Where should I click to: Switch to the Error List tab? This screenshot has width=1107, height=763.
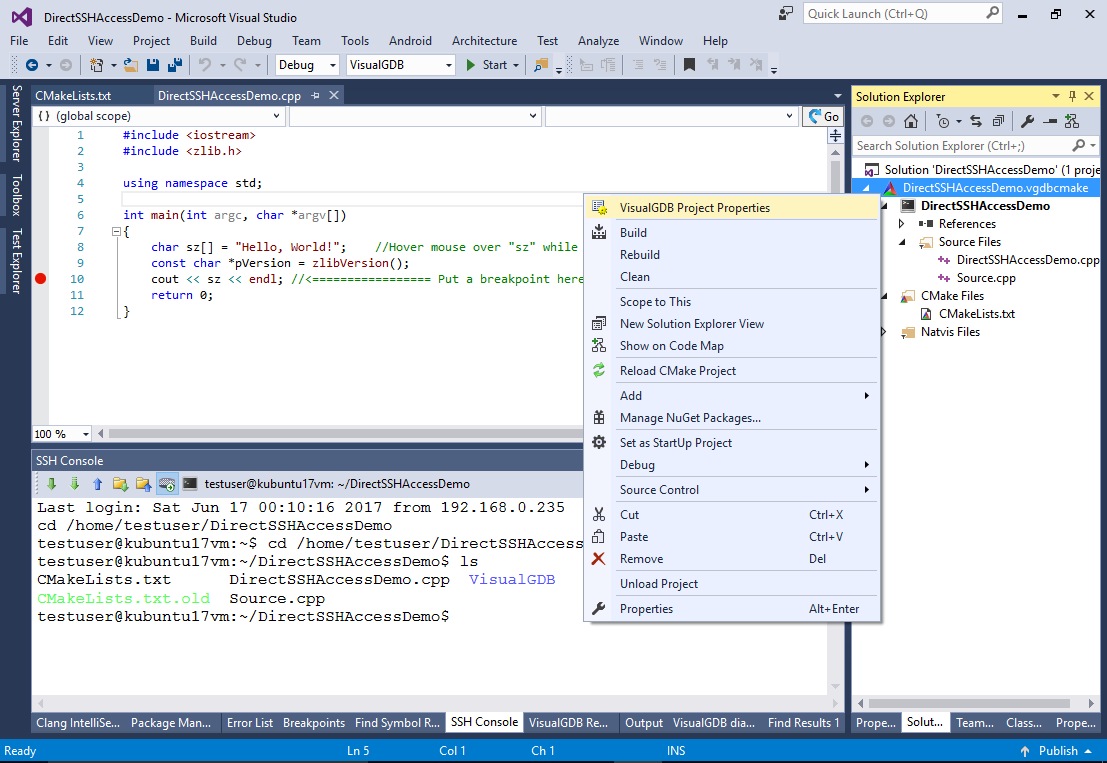click(250, 723)
